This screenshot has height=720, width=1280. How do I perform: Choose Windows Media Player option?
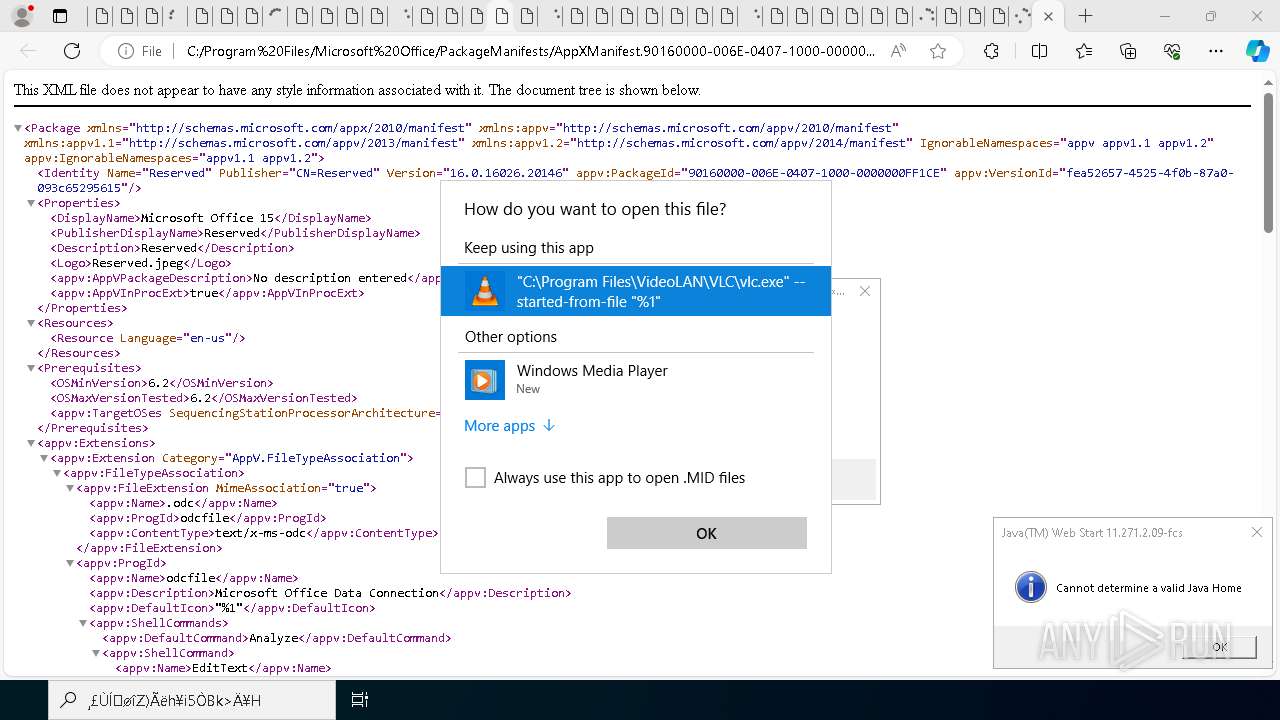[x=636, y=379]
